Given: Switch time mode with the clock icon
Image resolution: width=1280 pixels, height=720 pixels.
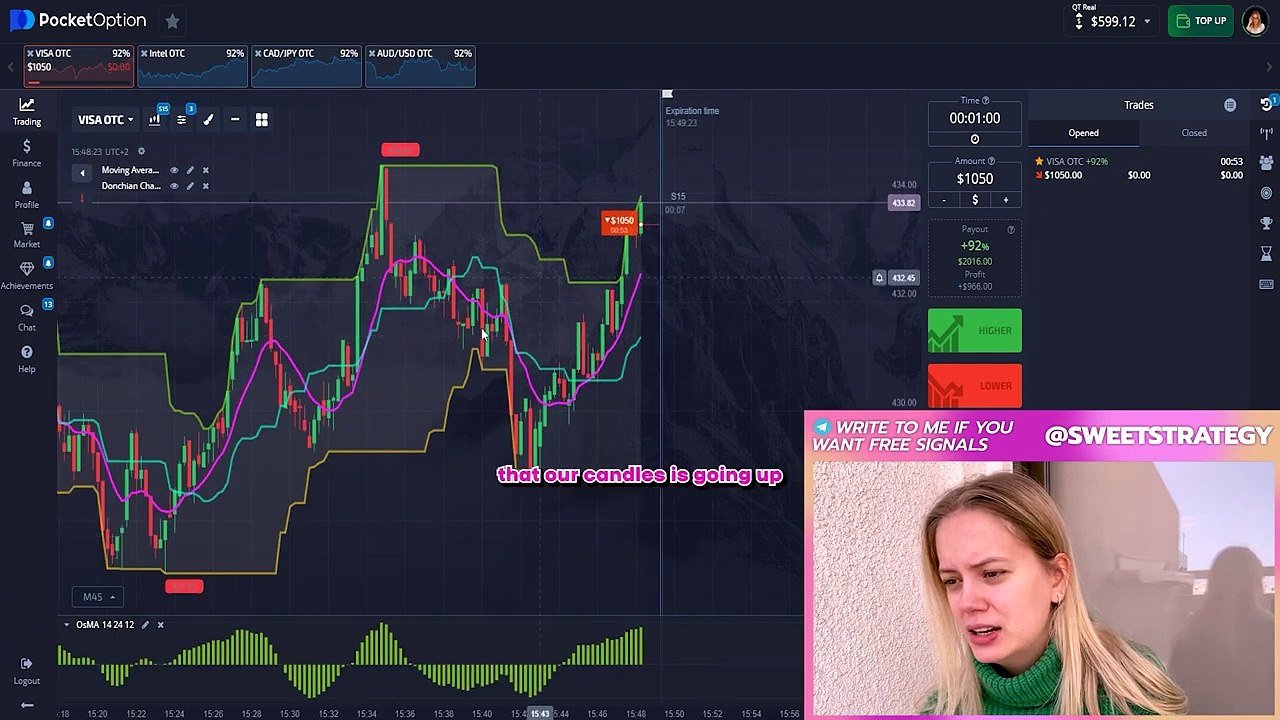Looking at the screenshot, I should coord(975,139).
